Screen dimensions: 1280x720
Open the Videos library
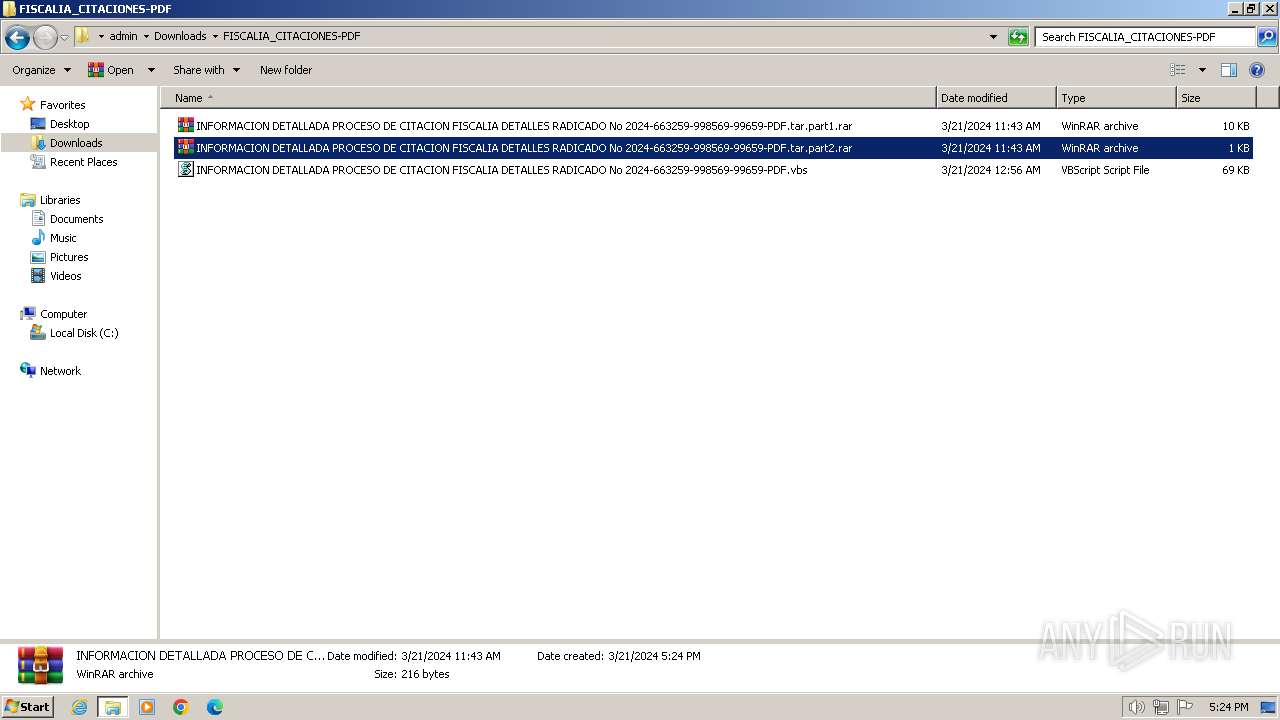66,276
